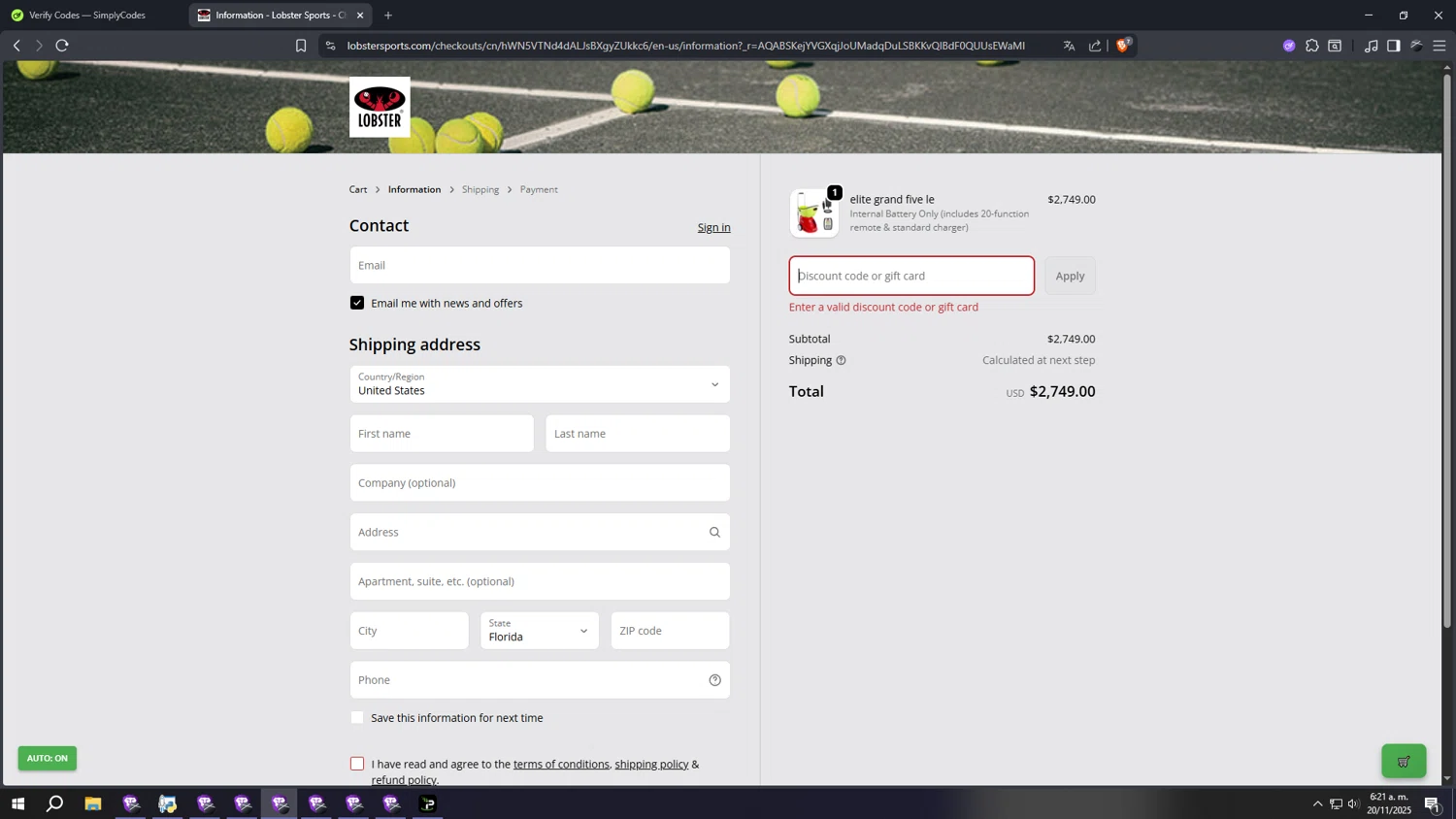Click Discount code or gift card field
This screenshot has height=819, width=1456.
(911, 276)
